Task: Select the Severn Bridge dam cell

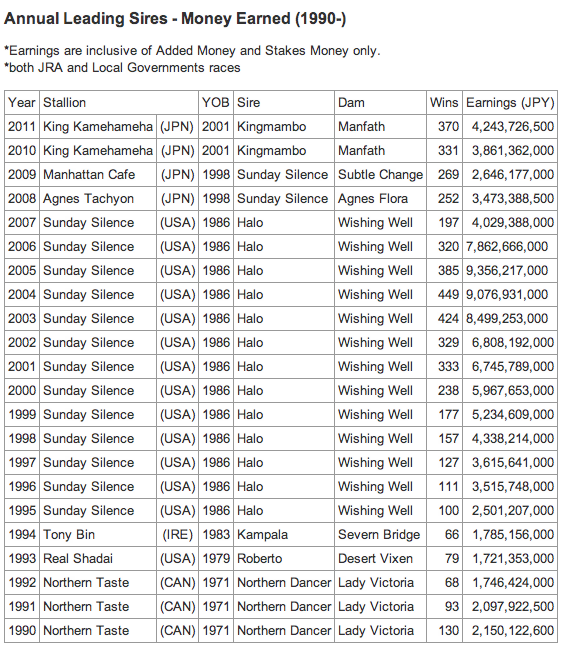Action: (380, 535)
